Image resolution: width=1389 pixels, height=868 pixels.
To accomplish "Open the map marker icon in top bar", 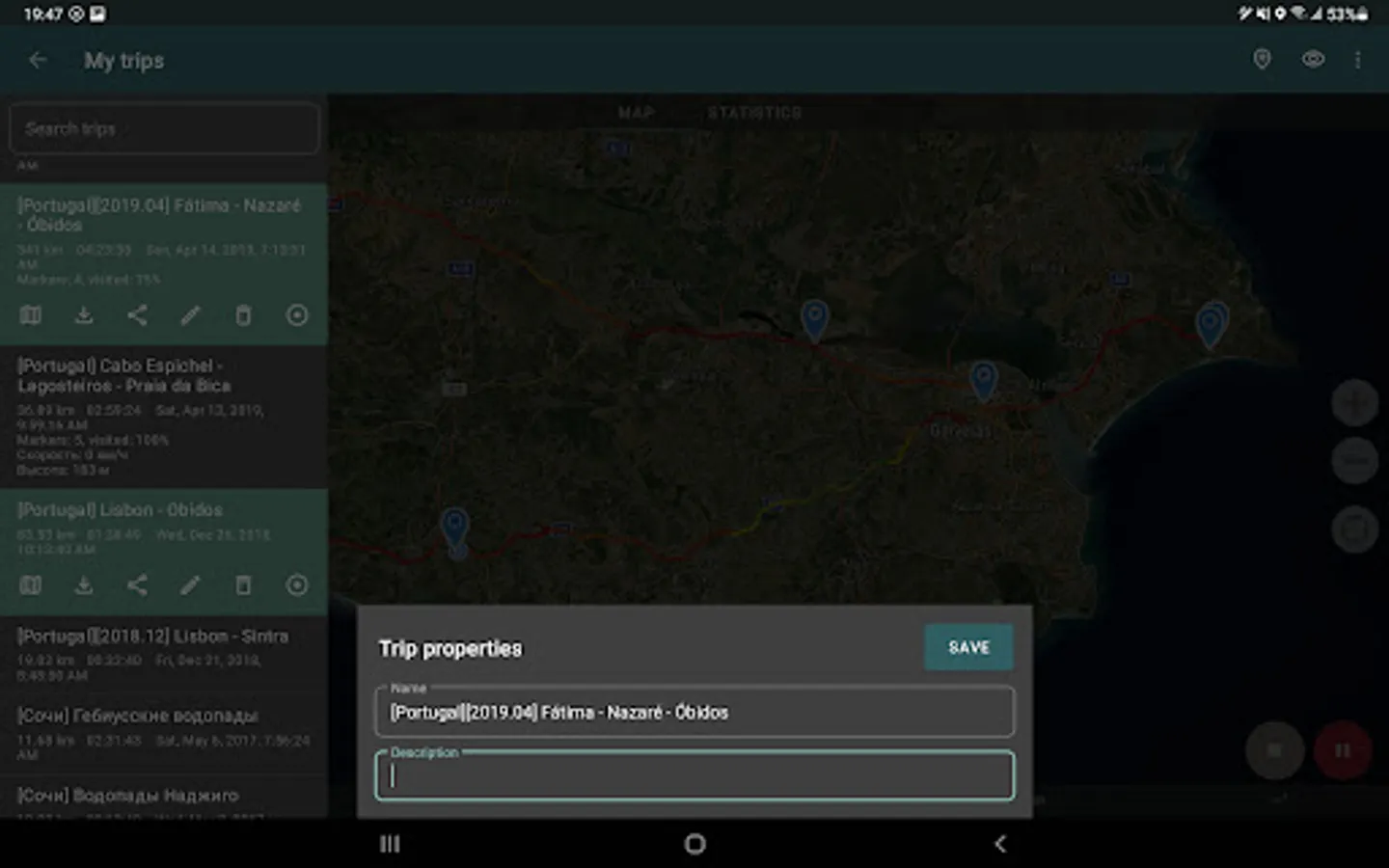I will pos(1262,60).
